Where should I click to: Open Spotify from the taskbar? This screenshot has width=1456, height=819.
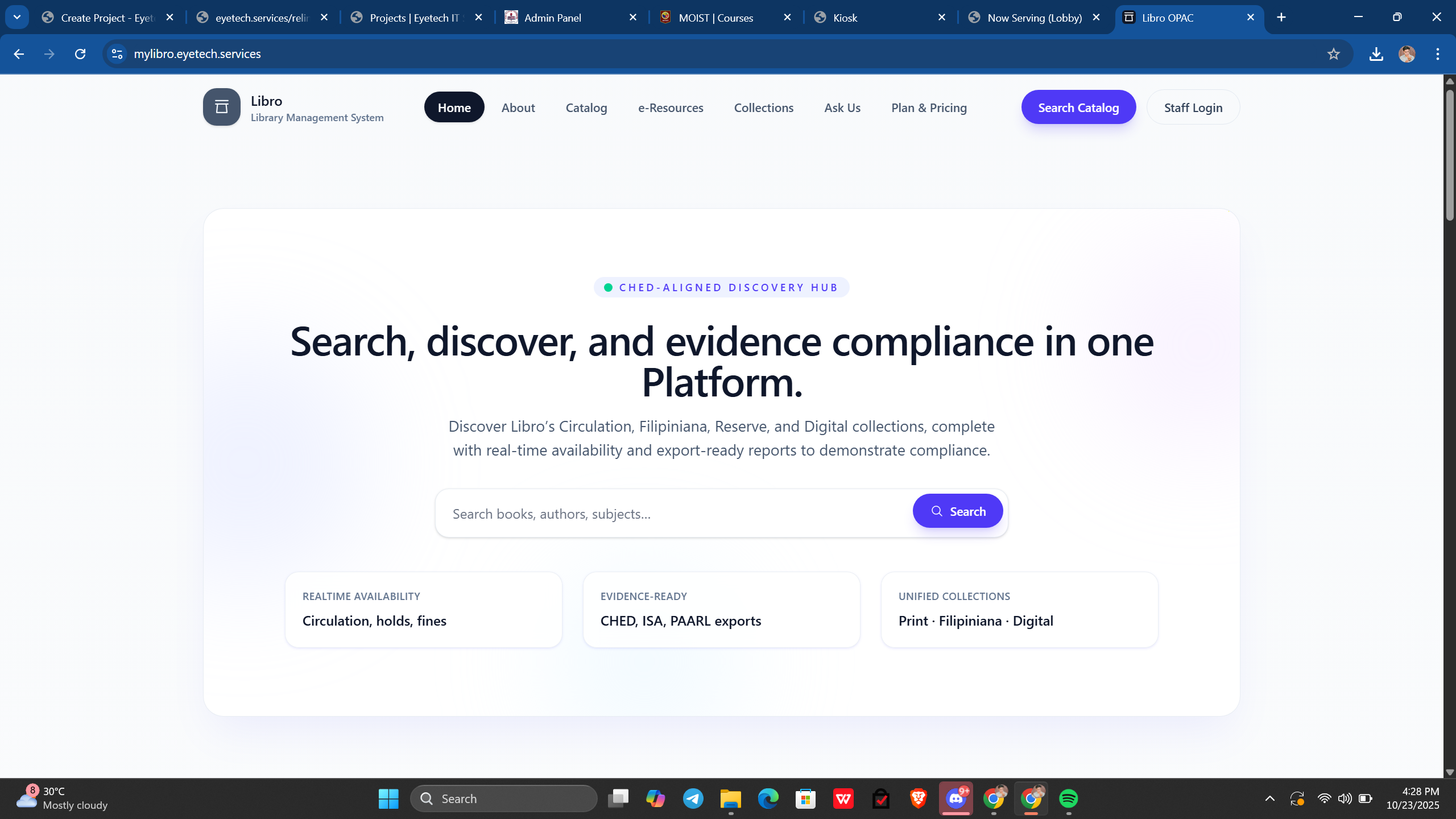[x=1068, y=799]
